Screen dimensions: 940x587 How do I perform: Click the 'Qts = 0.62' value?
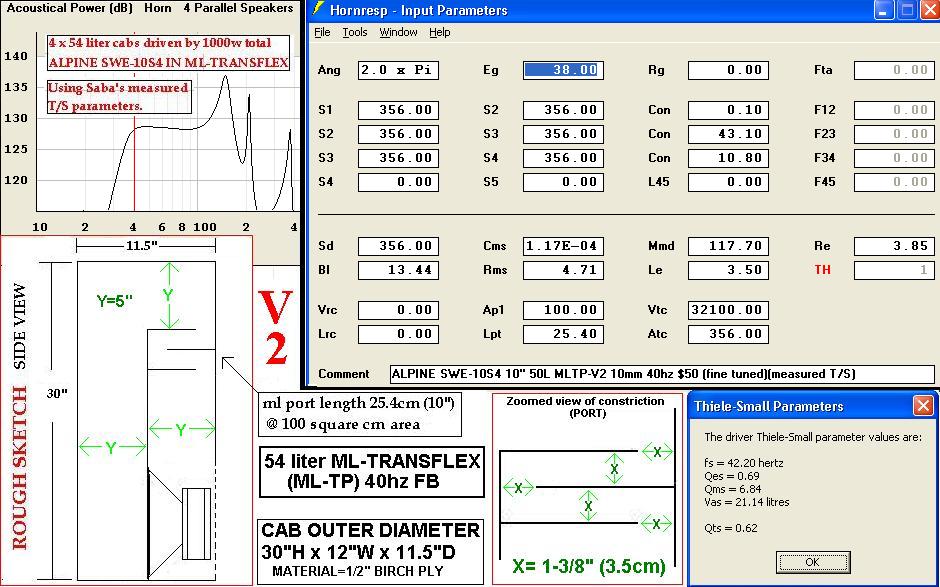coord(730,528)
